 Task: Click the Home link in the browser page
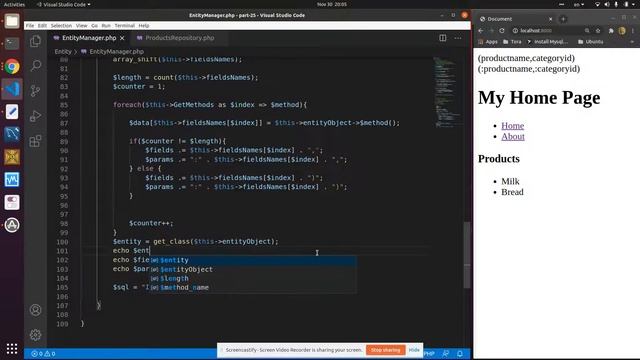coord(512,126)
